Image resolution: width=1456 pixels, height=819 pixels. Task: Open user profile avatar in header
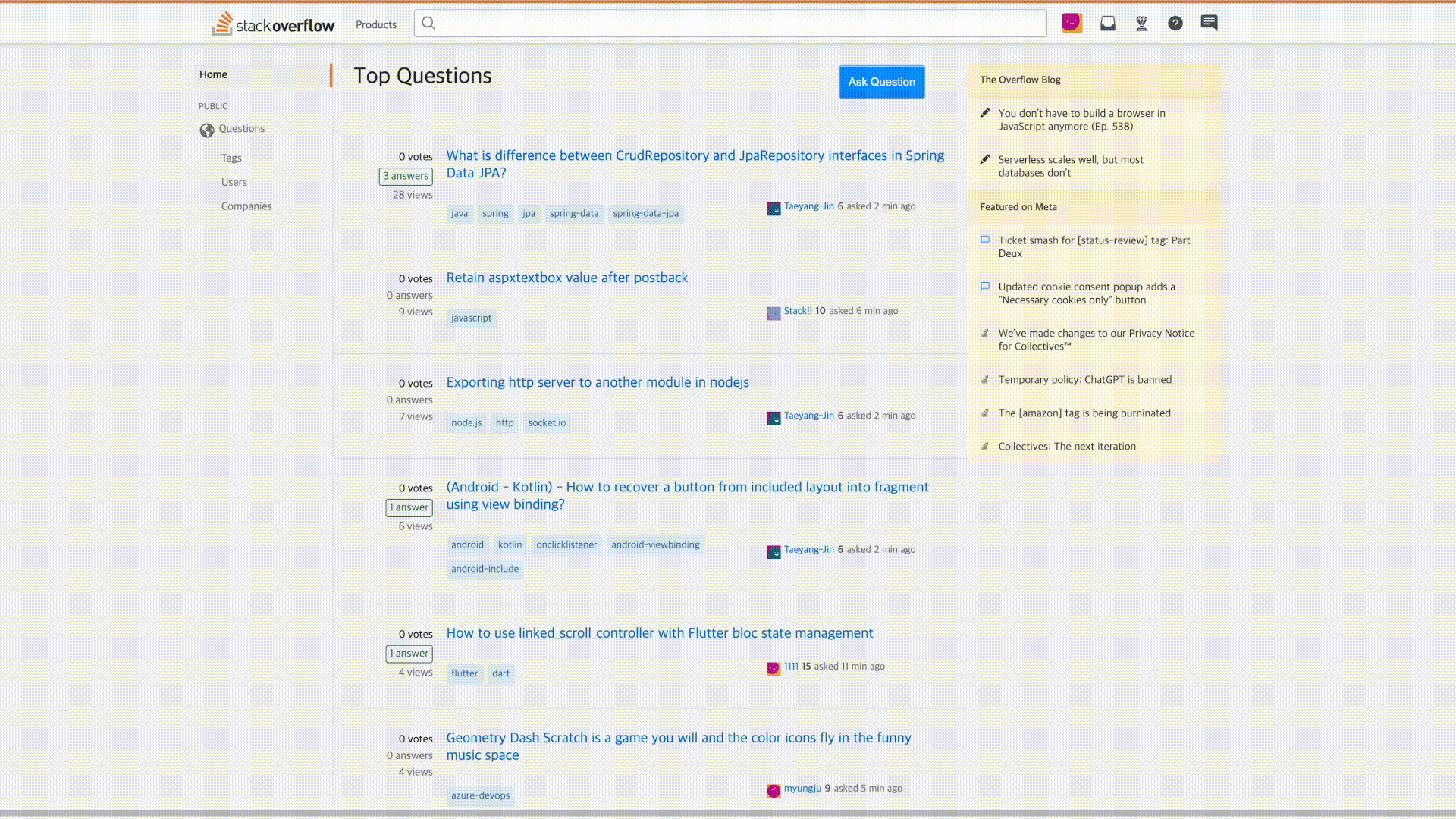(x=1072, y=23)
